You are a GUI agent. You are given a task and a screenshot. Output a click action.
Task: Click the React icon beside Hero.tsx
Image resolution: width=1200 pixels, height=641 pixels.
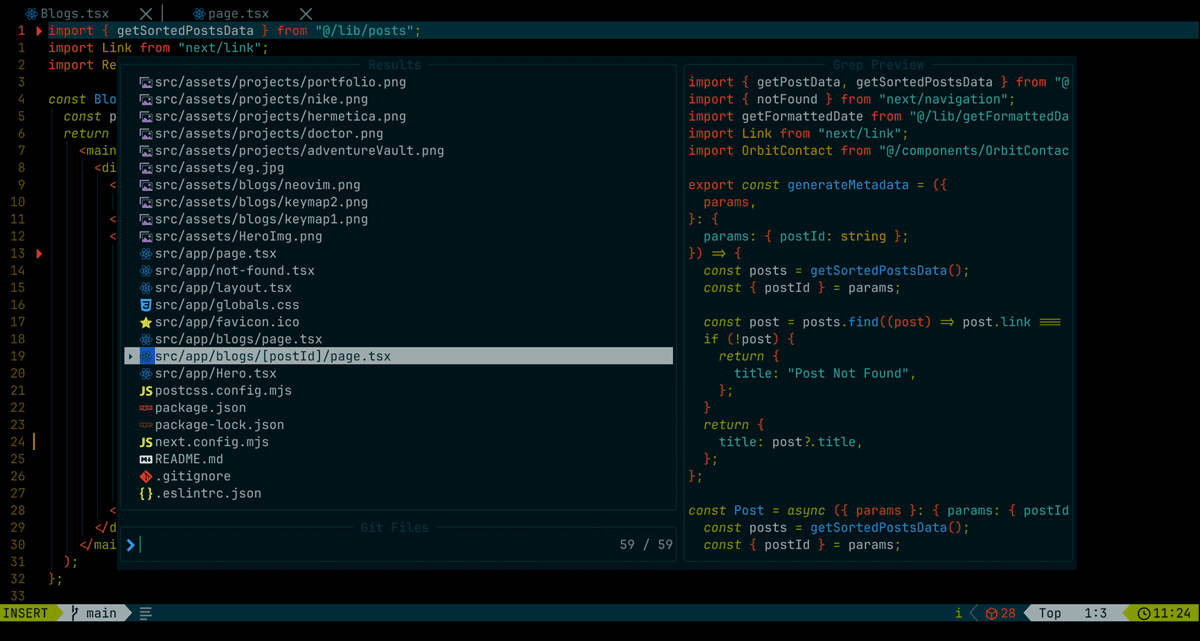(x=146, y=373)
